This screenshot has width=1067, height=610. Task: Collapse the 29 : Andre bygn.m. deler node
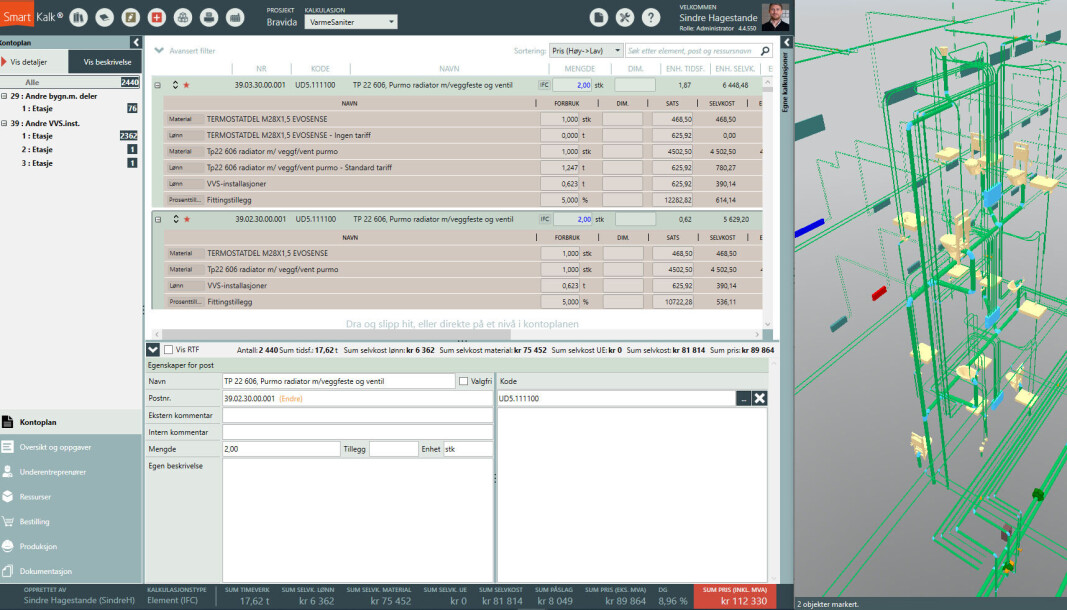tap(4, 97)
